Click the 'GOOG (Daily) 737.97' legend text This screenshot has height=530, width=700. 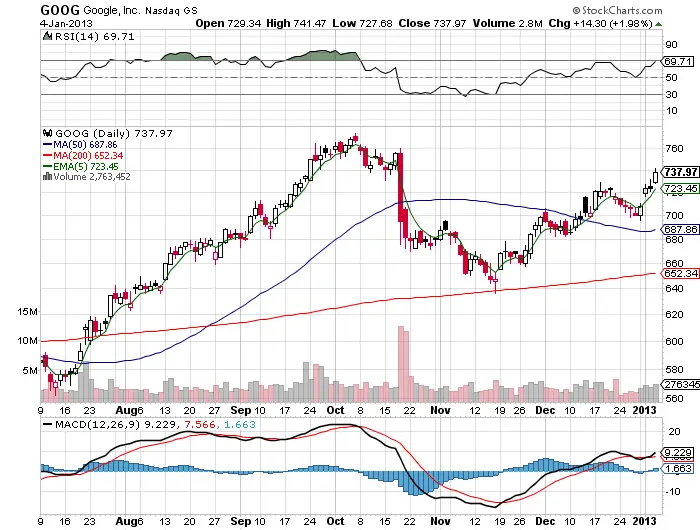pyautogui.click(x=114, y=133)
